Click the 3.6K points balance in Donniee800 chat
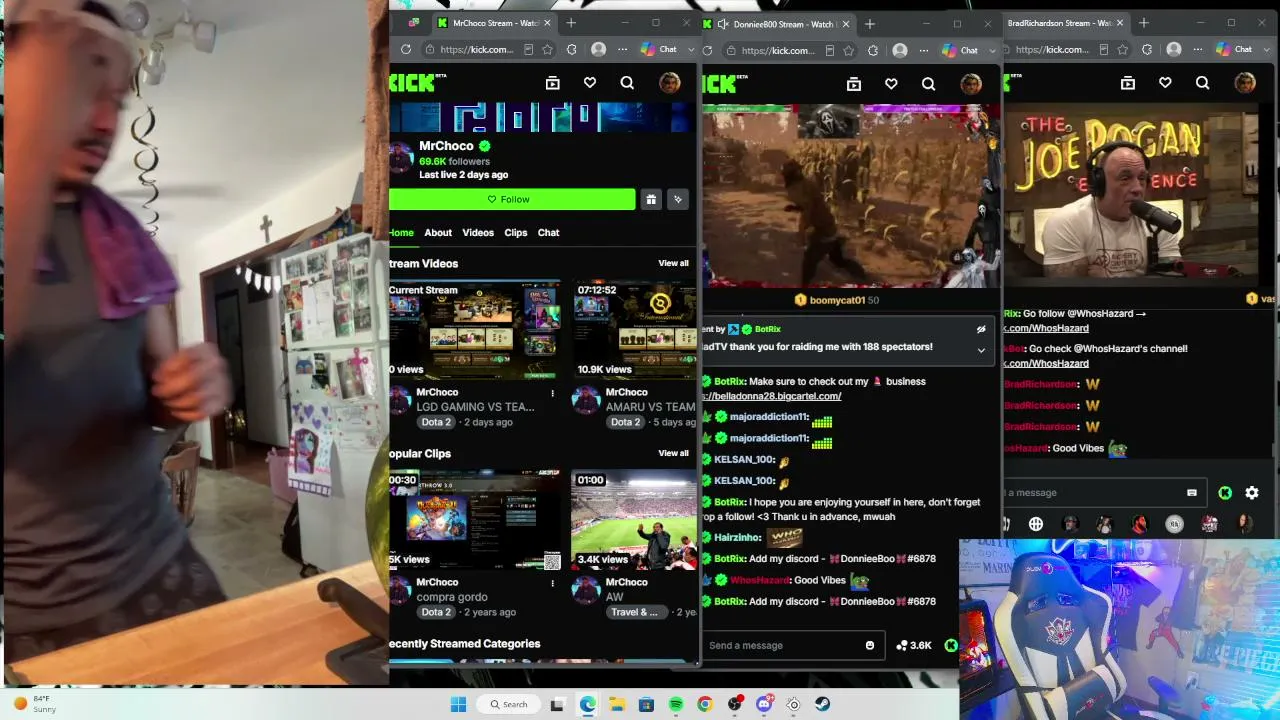This screenshot has width=1280, height=720. [x=913, y=645]
